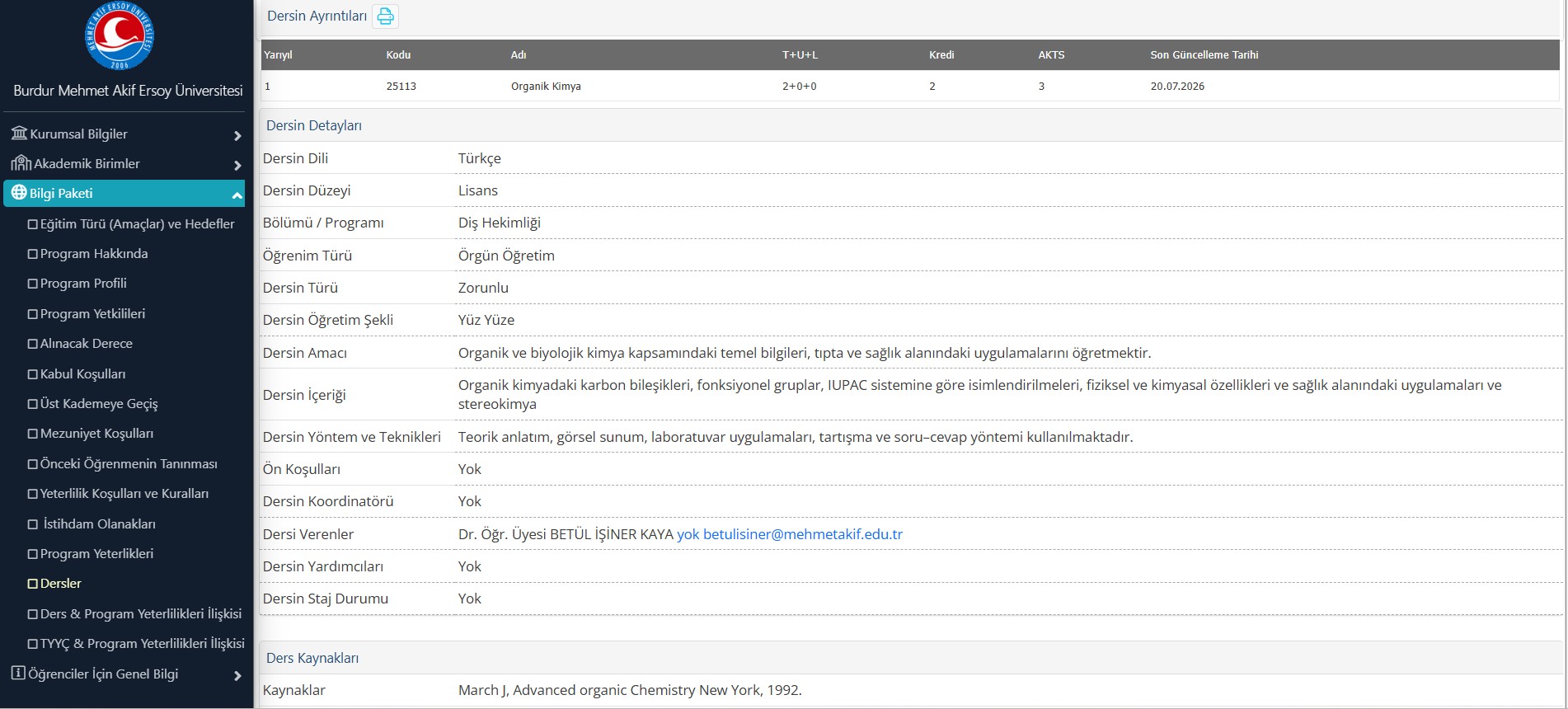The image size is (1568, 709).
Task: Print the course details with printer icon
Action: coord(385,16)
